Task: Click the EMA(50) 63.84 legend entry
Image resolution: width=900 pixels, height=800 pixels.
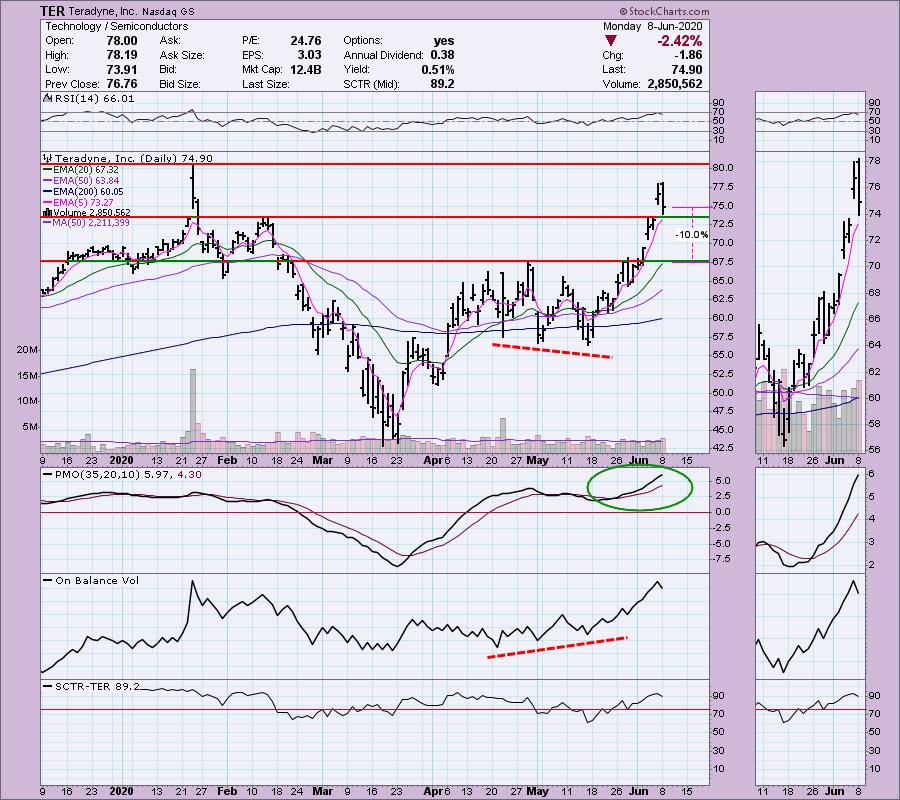Action: pos(86,181)
